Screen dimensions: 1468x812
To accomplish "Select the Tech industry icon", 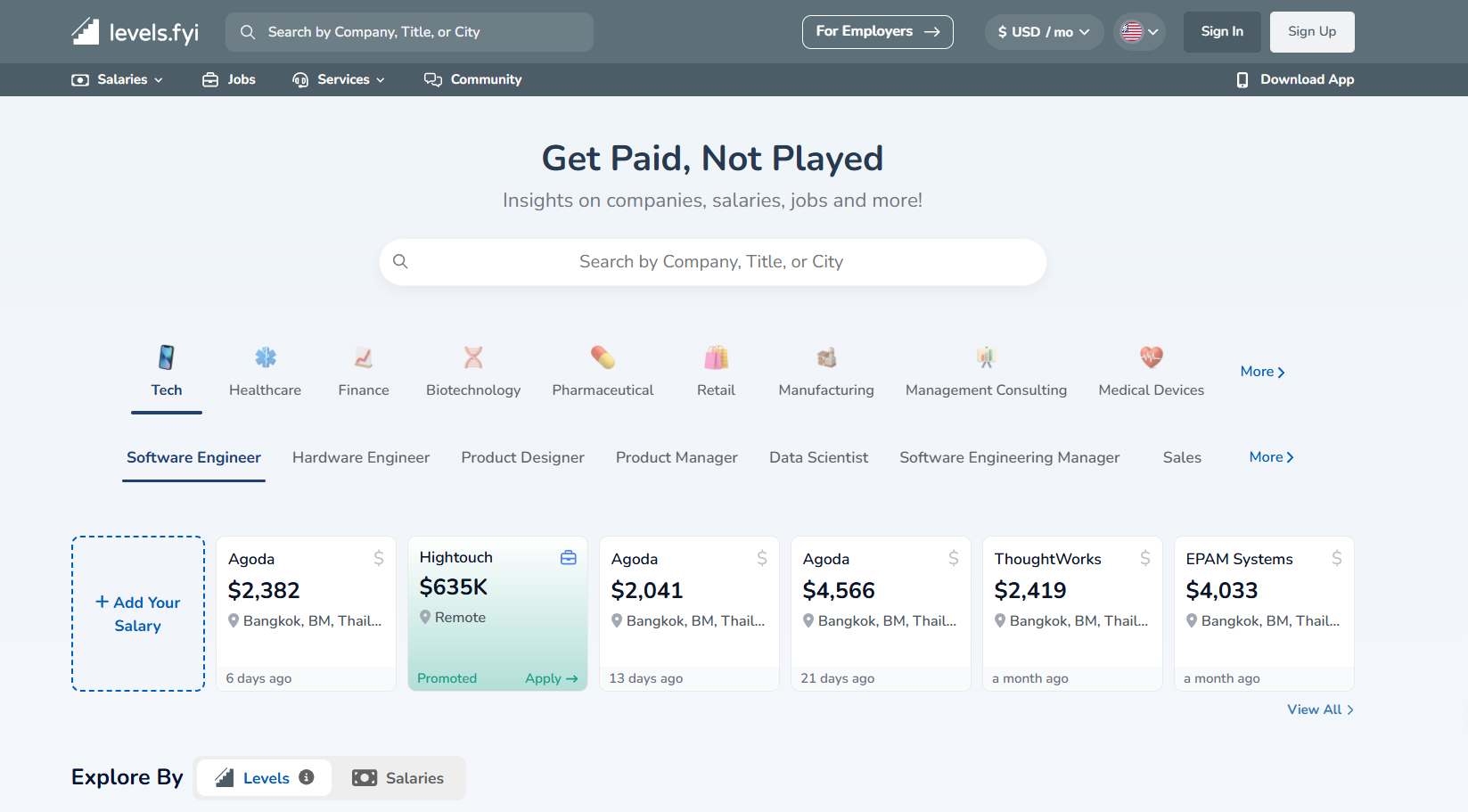I will pyautogui.click(x=167, y=357).
